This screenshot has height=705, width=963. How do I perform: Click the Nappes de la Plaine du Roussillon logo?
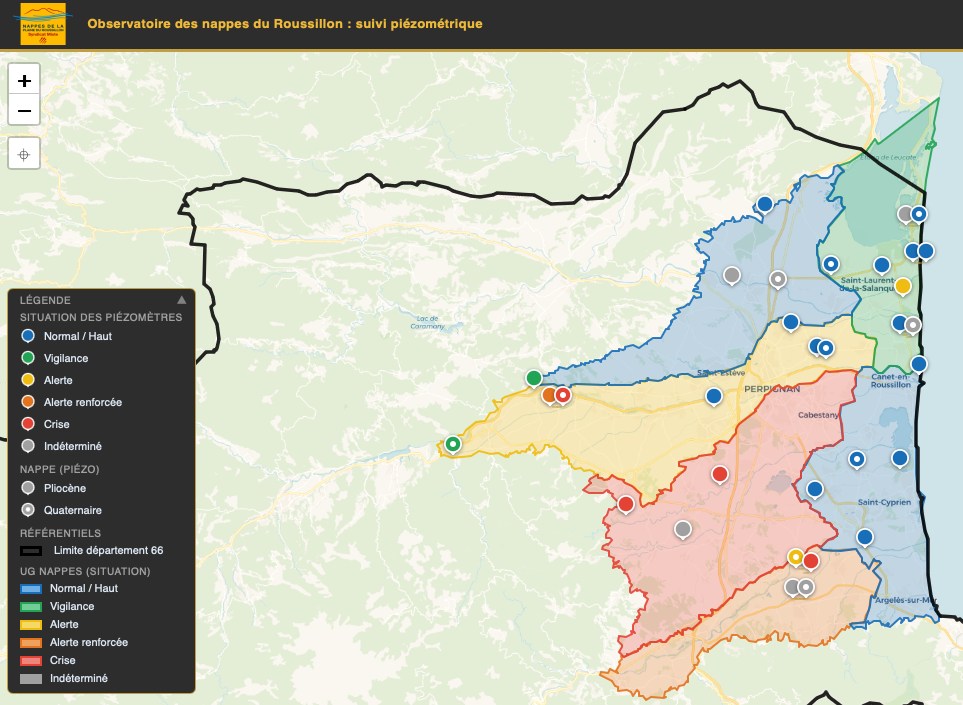[43, 24]
